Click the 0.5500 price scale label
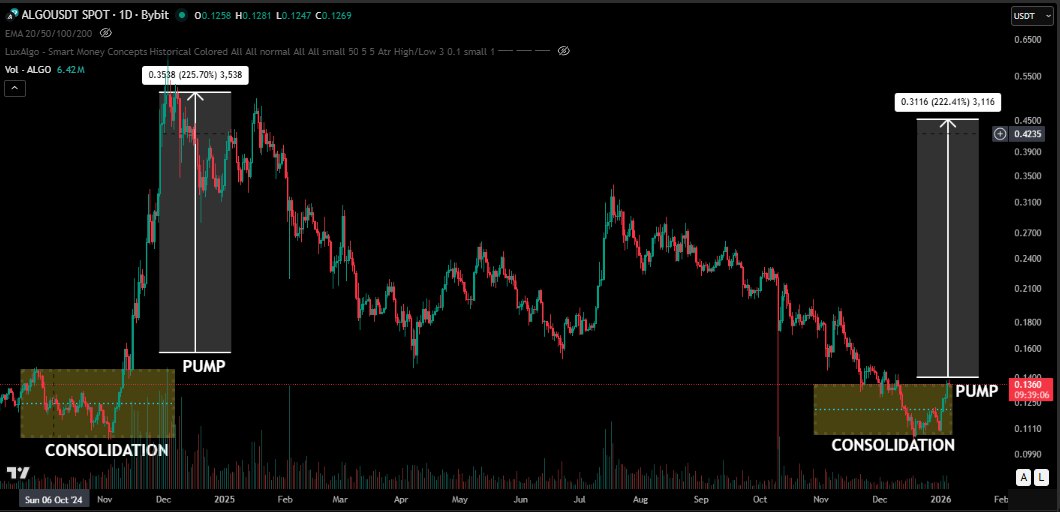 1028,77
